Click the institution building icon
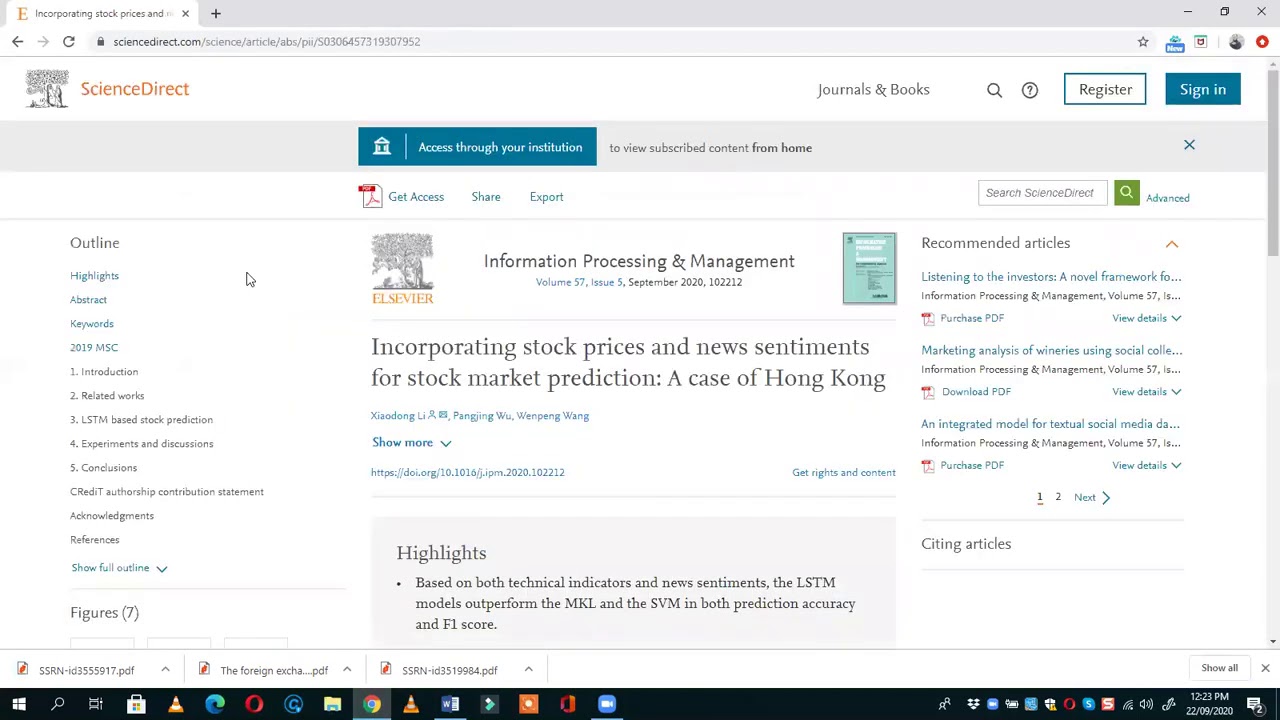 click(382, 147)
